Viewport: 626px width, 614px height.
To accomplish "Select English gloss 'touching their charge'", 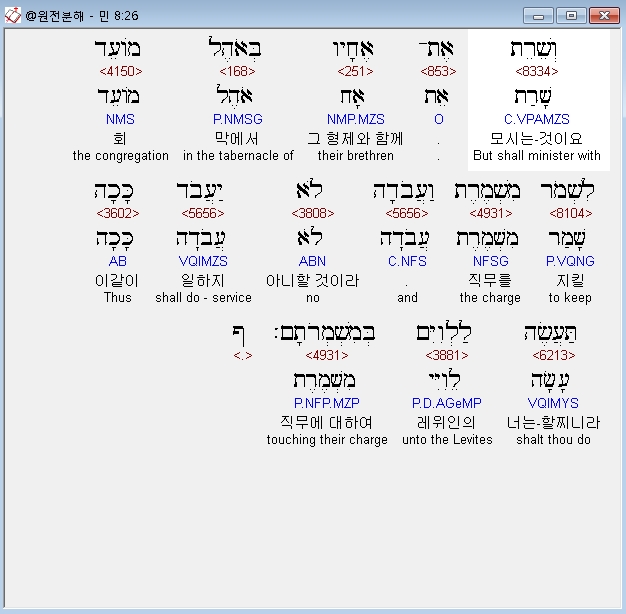I will tap(327, 440).
